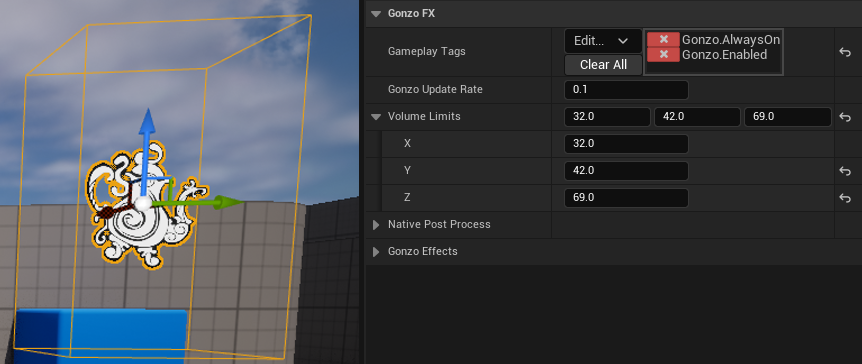Select the blue cube in viewport
This screenshot has width=862, height=364.
(x=100, y=335)
